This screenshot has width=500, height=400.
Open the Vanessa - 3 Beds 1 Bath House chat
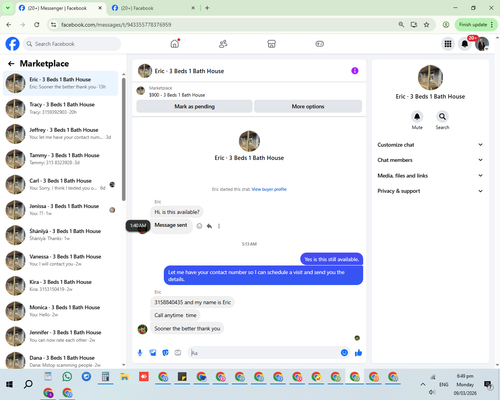click(61, 260)
